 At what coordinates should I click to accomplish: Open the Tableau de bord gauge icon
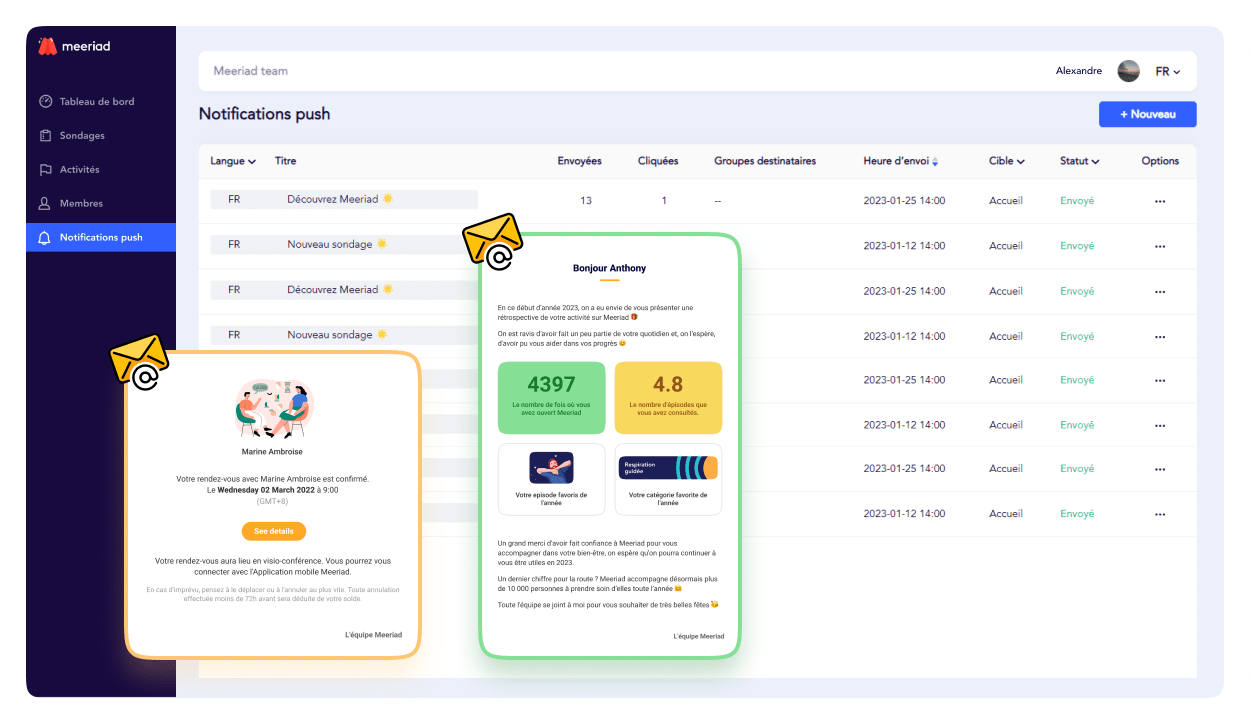pyautogui.click(x=45, y=101)
